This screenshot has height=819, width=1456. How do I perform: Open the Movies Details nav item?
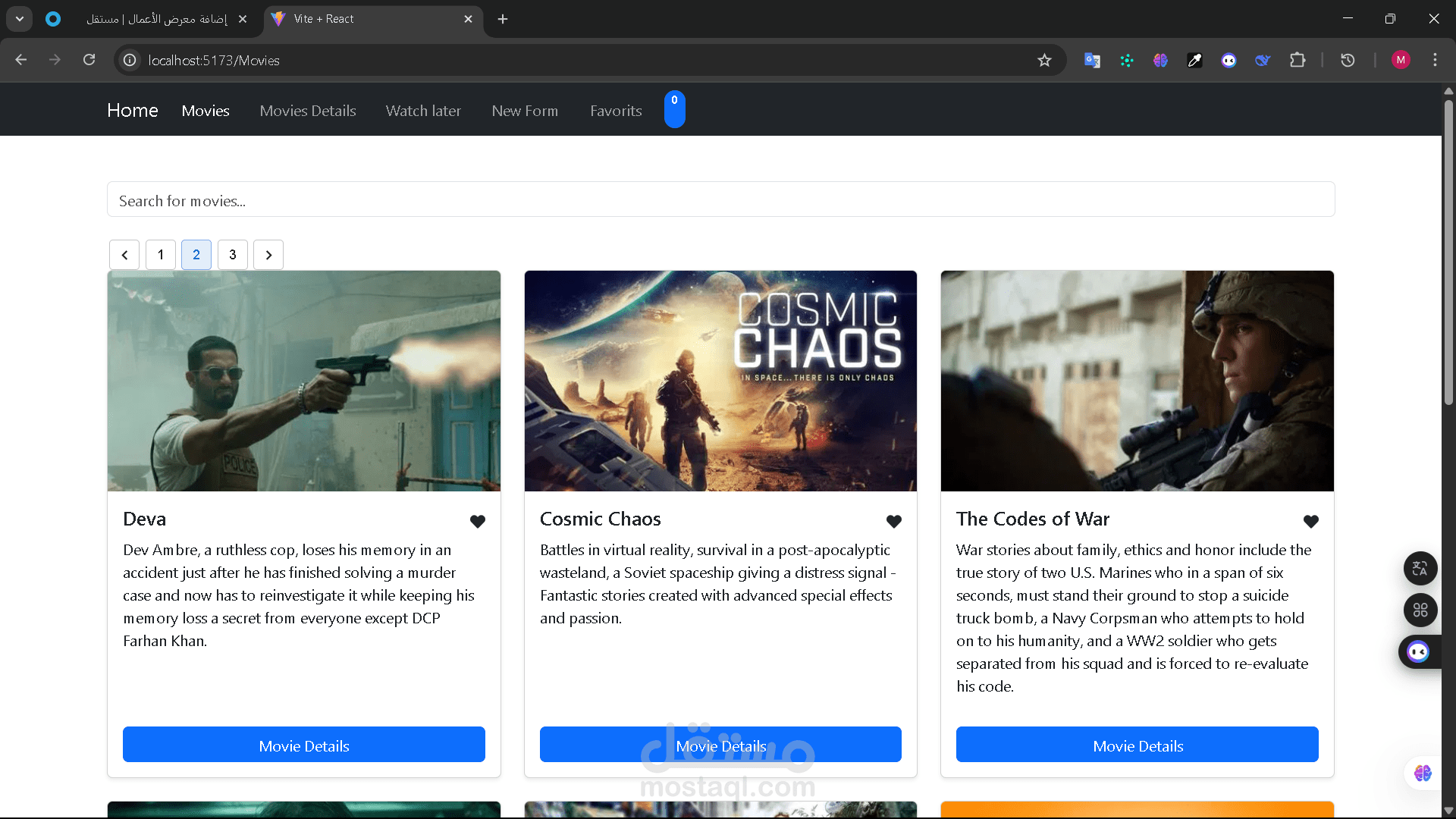(308, 111)
